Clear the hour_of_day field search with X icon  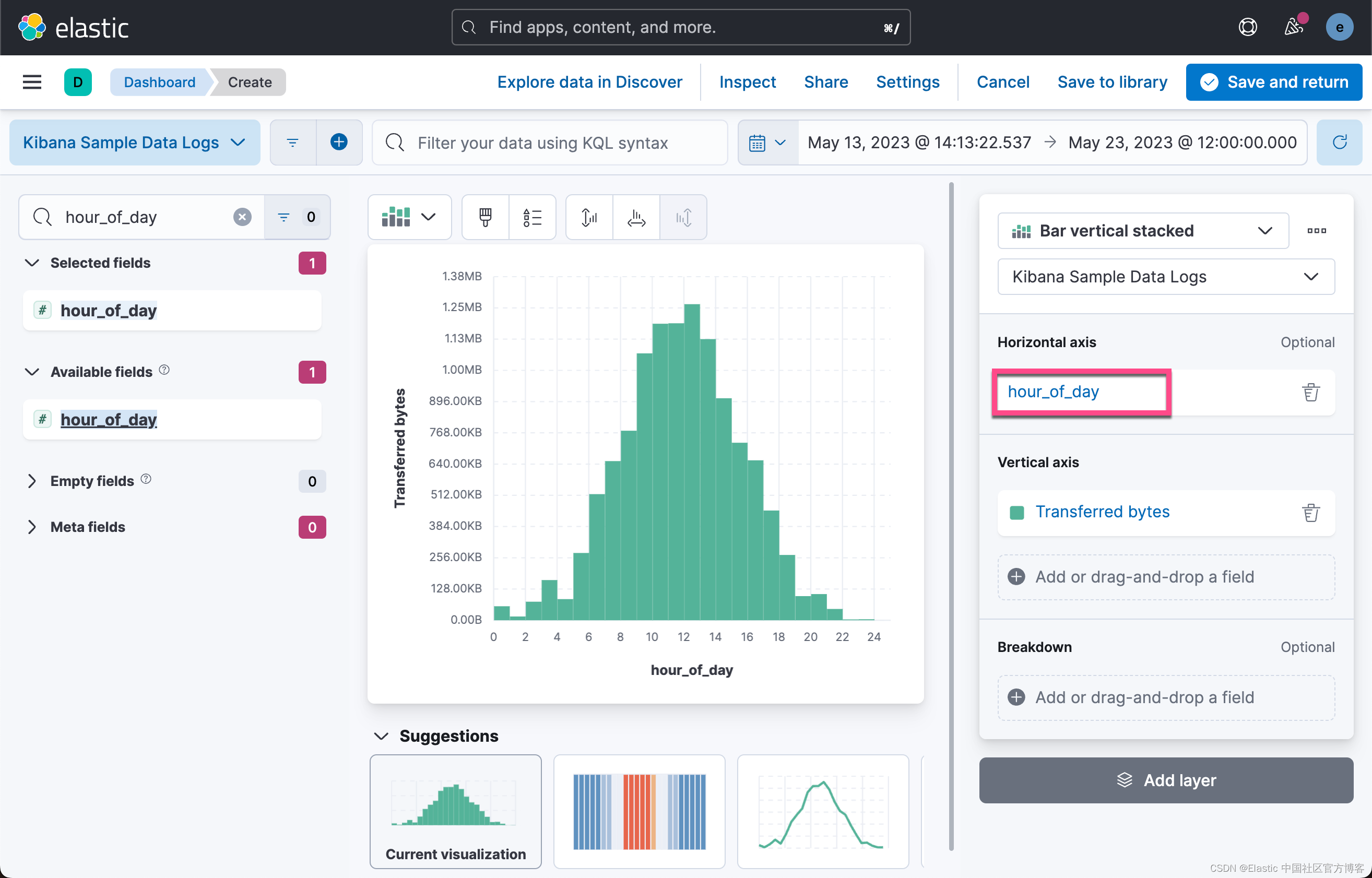click(x=242, y=217)
